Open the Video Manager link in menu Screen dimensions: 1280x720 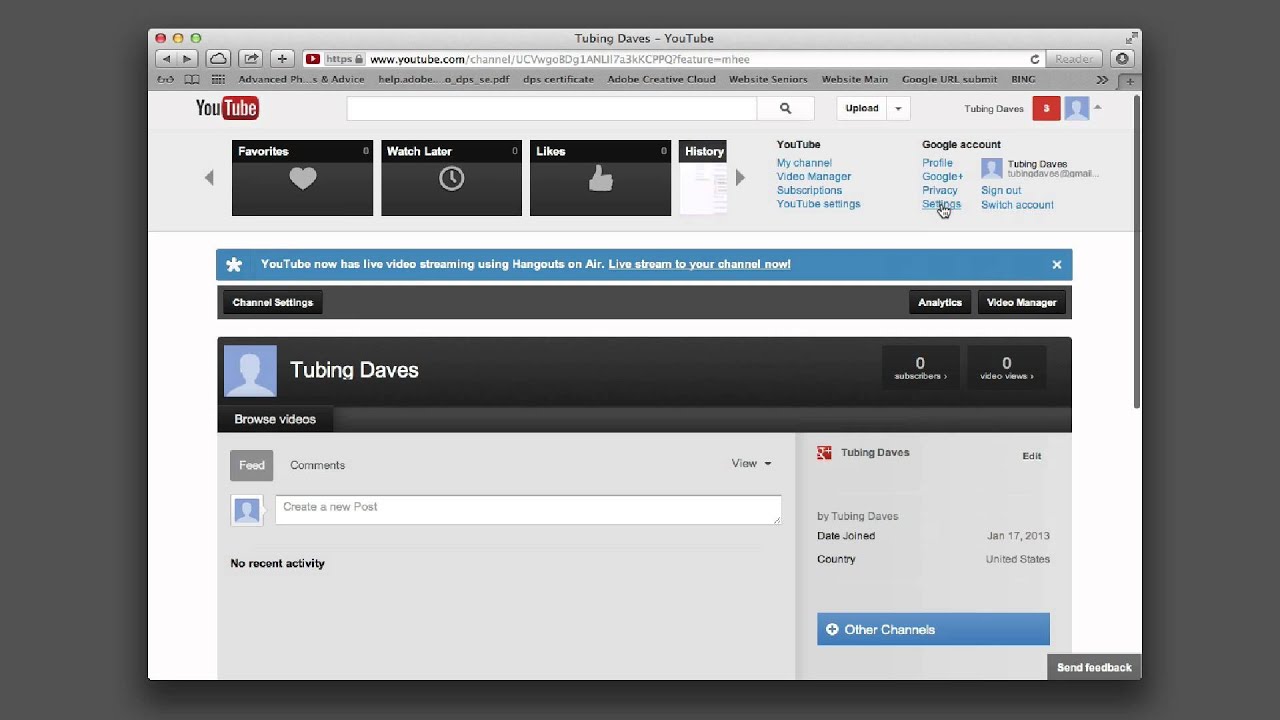point(814,176)
